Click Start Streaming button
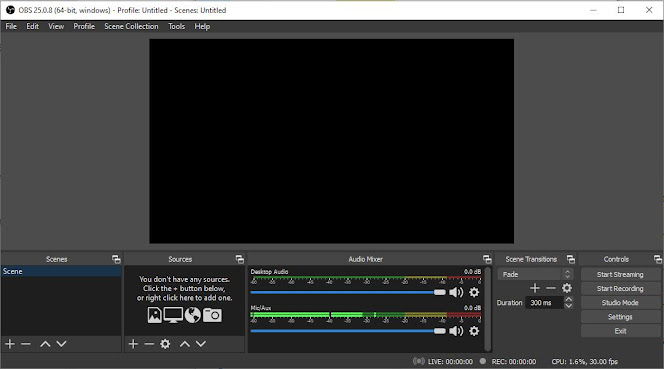Image resolution: width=664 pixels, height=369 pixels. tap(620, 275)
